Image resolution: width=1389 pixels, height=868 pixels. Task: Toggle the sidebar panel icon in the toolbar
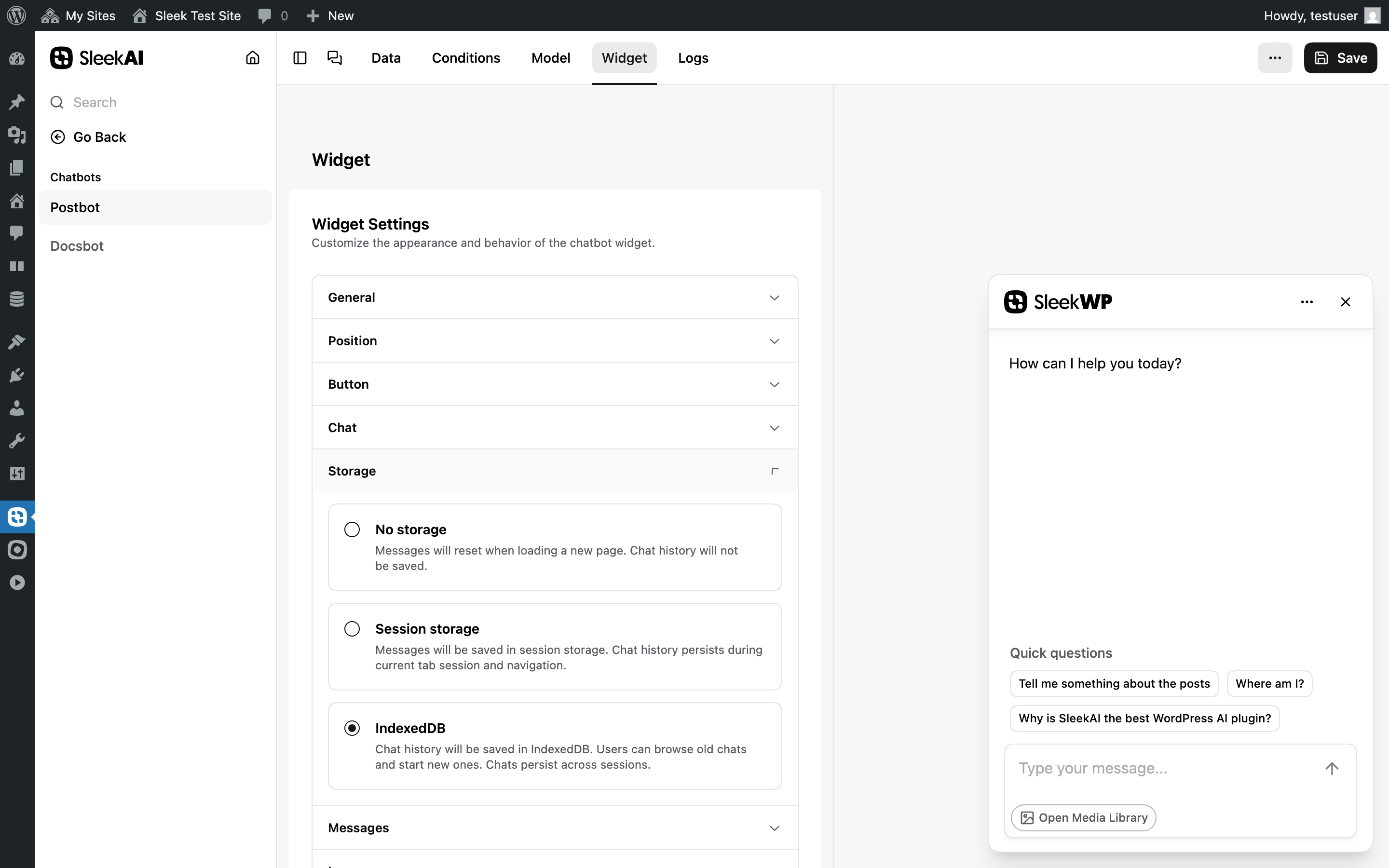[299, 58]
